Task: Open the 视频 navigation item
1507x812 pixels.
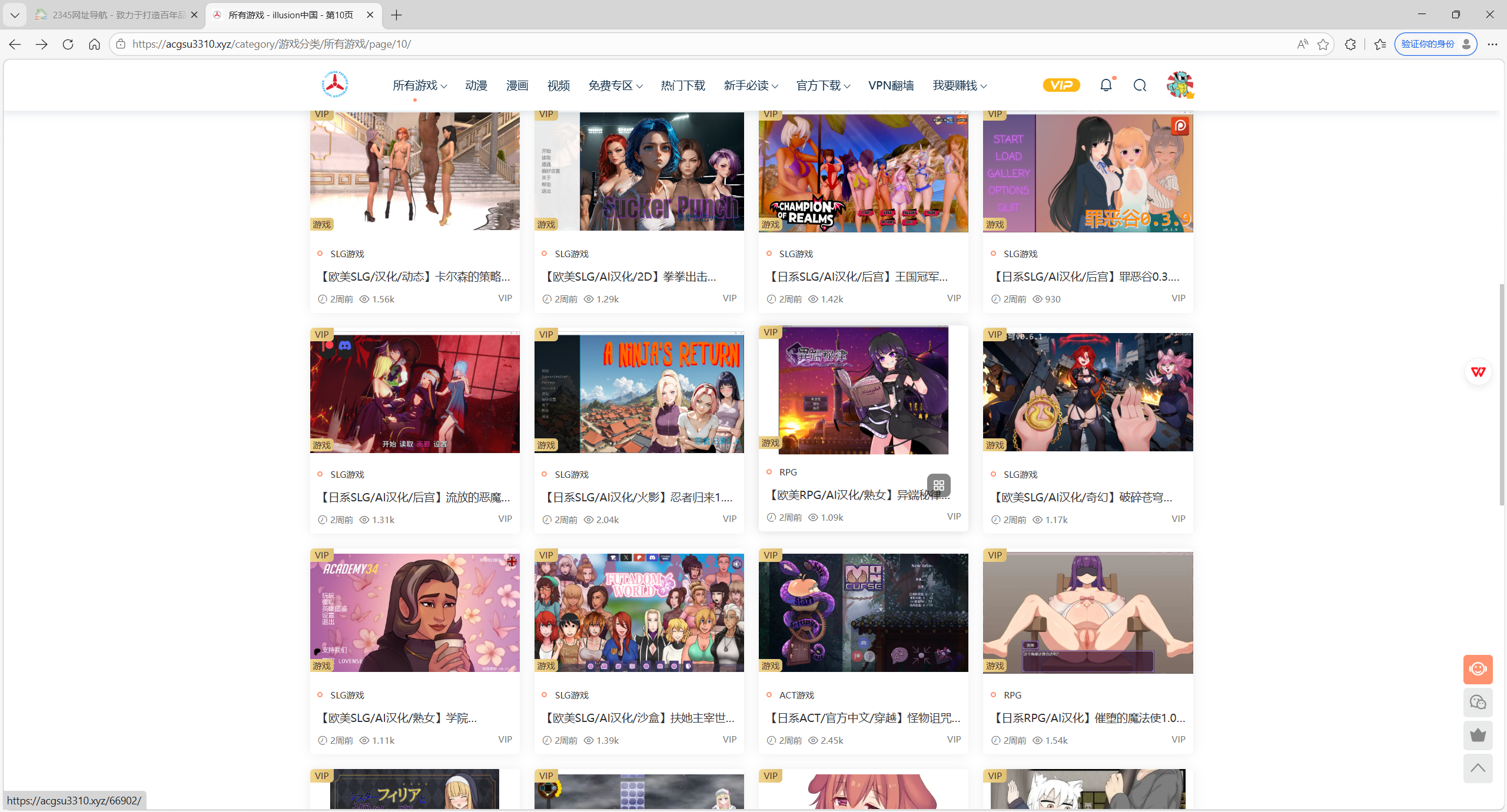Action: pyautogui.click(x=558, y=85)
